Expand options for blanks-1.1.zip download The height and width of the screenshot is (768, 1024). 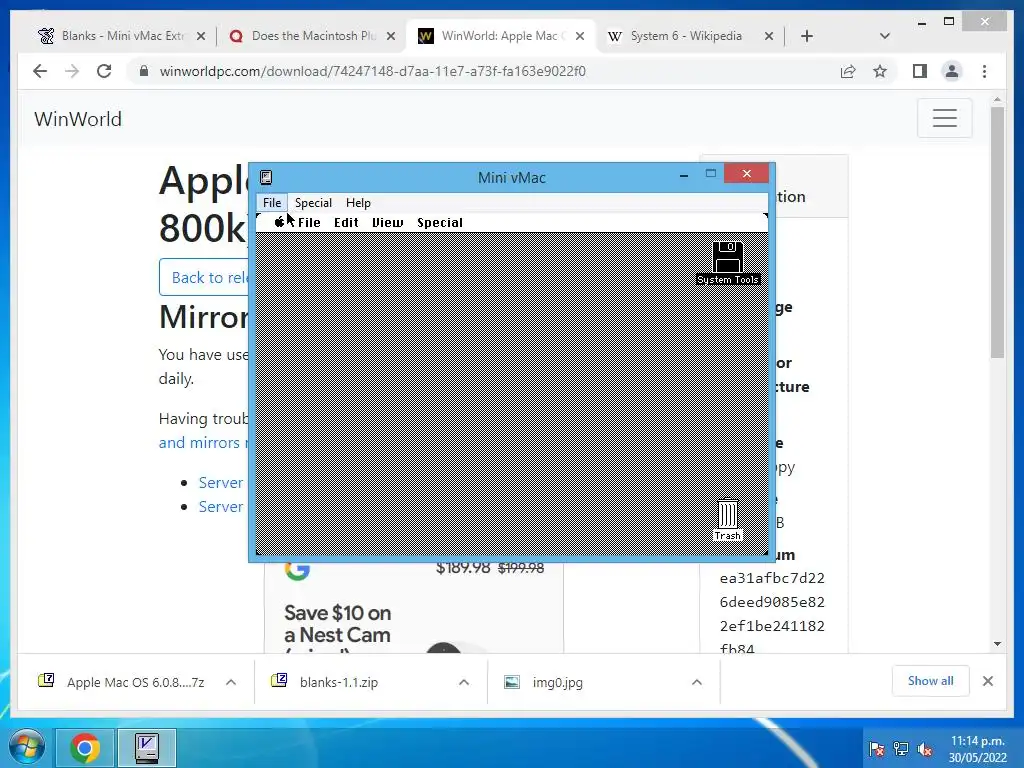point(464,682)
